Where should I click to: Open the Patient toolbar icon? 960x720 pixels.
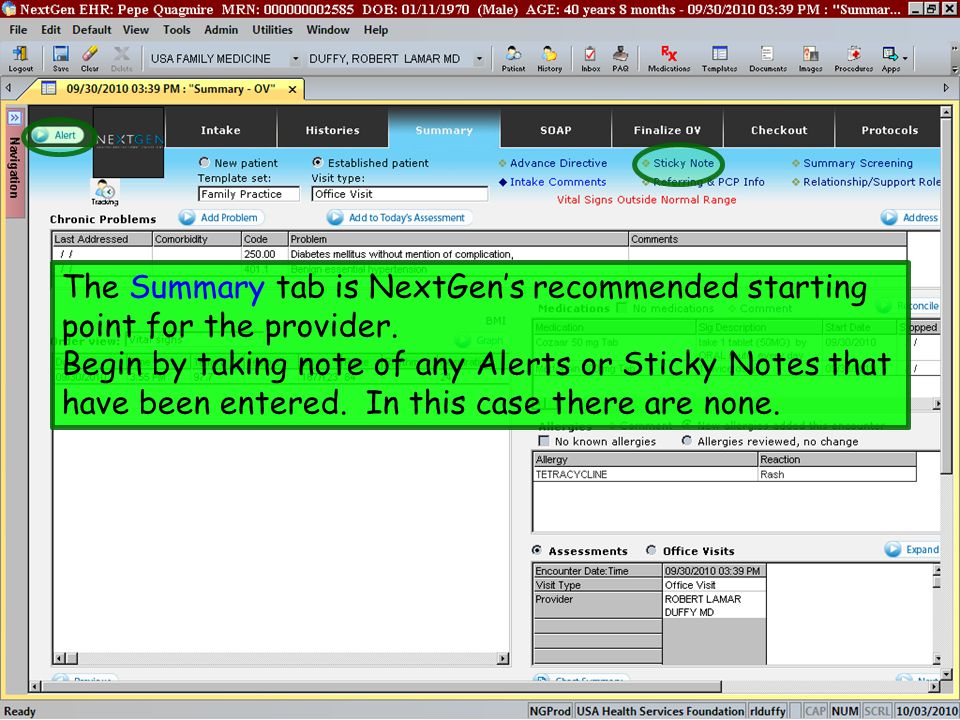[x=513, y=59]
